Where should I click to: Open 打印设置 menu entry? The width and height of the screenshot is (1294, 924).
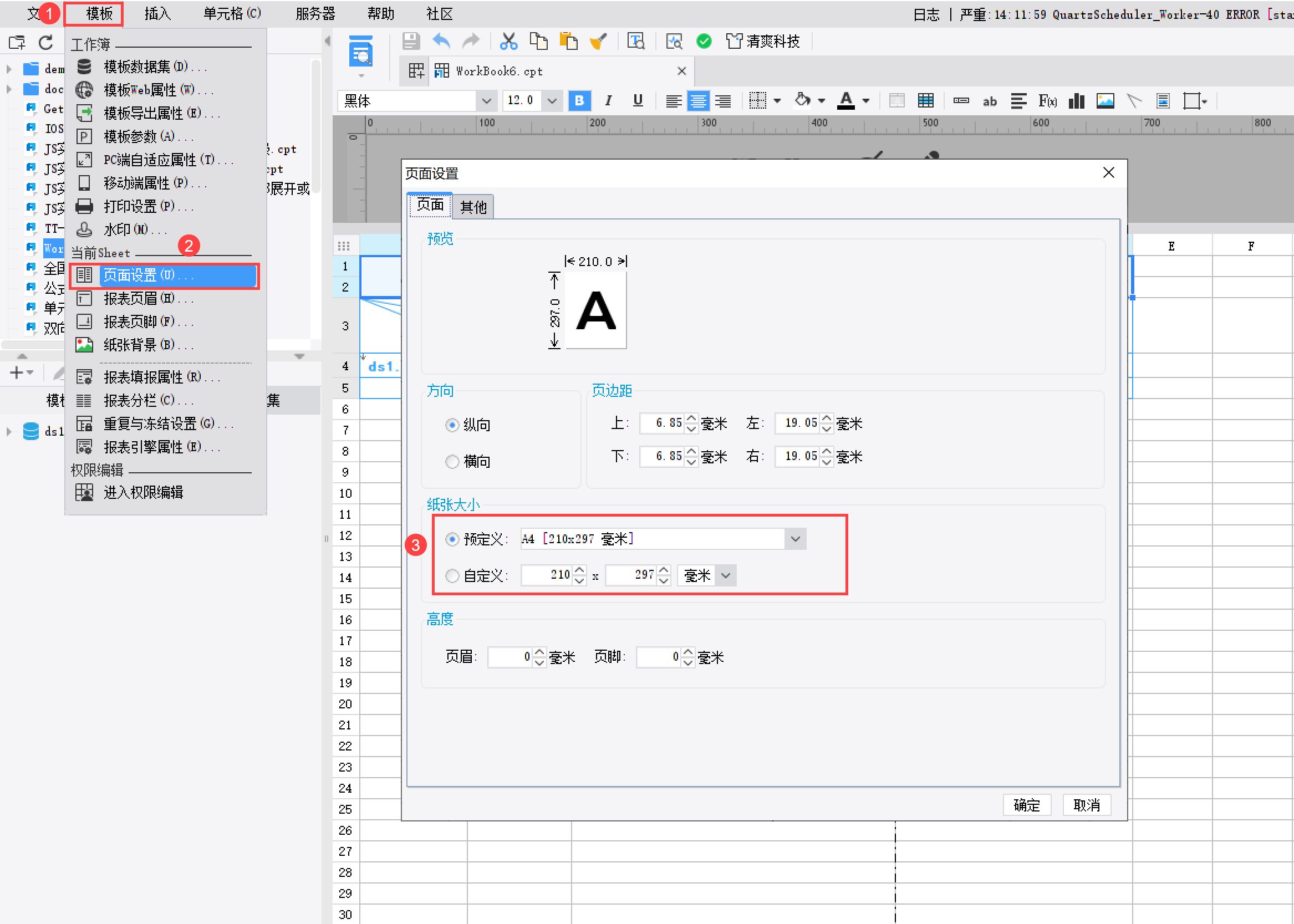(x=139, y=206)
